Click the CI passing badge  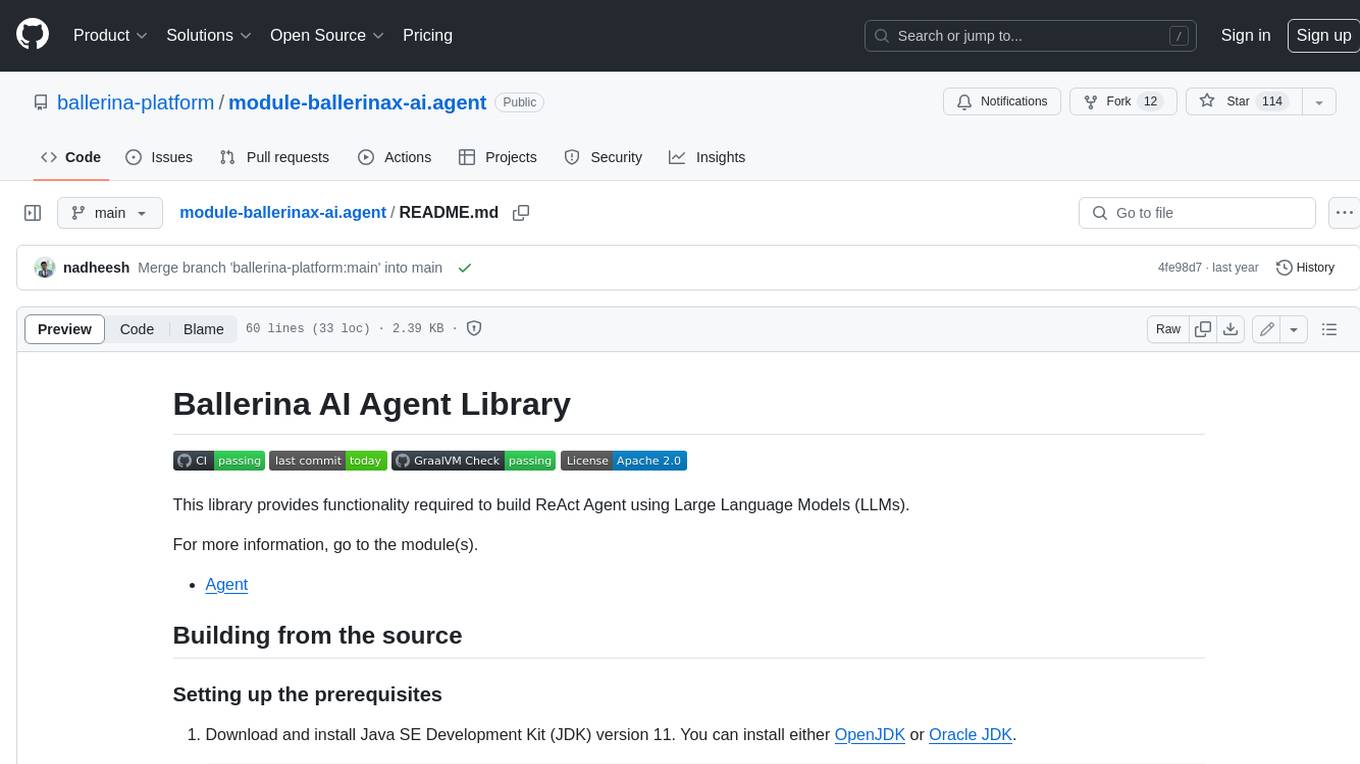point(219,460)
